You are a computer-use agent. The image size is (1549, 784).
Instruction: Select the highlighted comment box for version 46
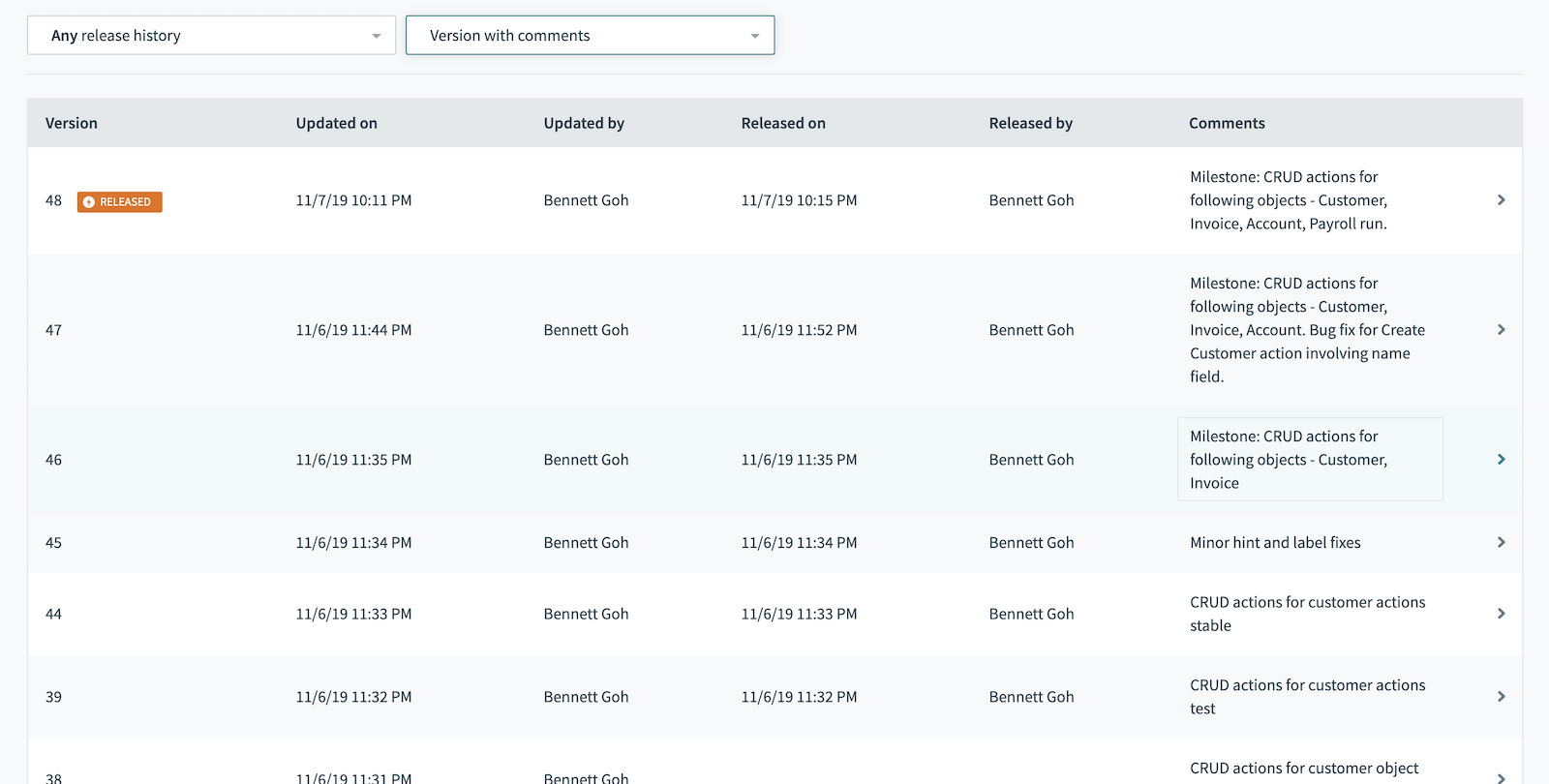coord(1309,460)
